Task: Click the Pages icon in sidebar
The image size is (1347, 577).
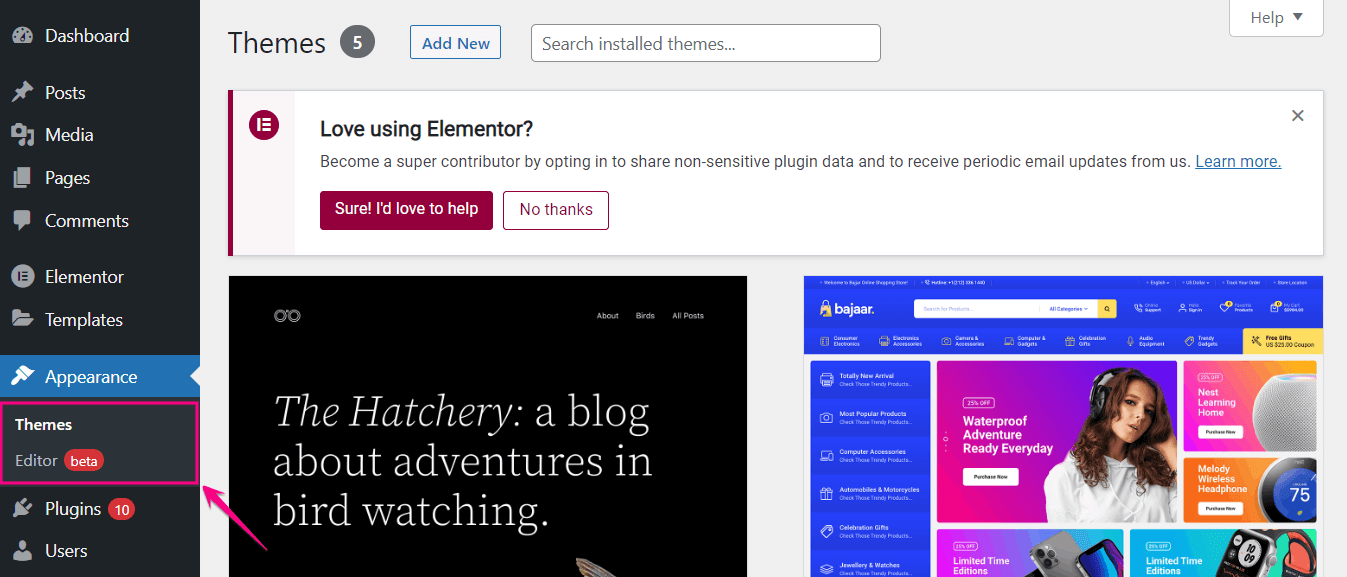Action: [x=23, y=178]
